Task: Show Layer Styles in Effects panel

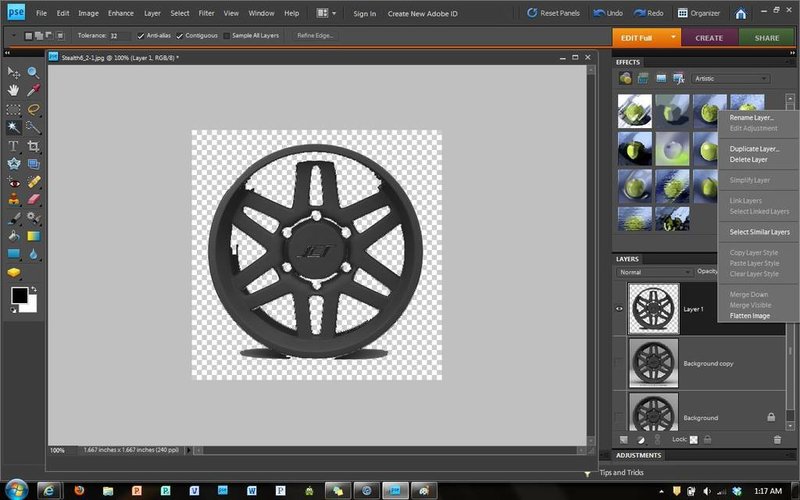Action: click(x=643, y=78)
